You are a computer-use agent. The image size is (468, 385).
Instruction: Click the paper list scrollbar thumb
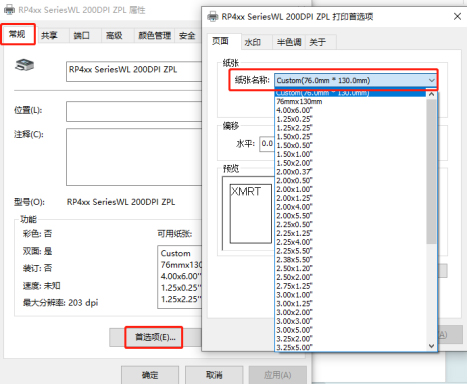[431, 171]
